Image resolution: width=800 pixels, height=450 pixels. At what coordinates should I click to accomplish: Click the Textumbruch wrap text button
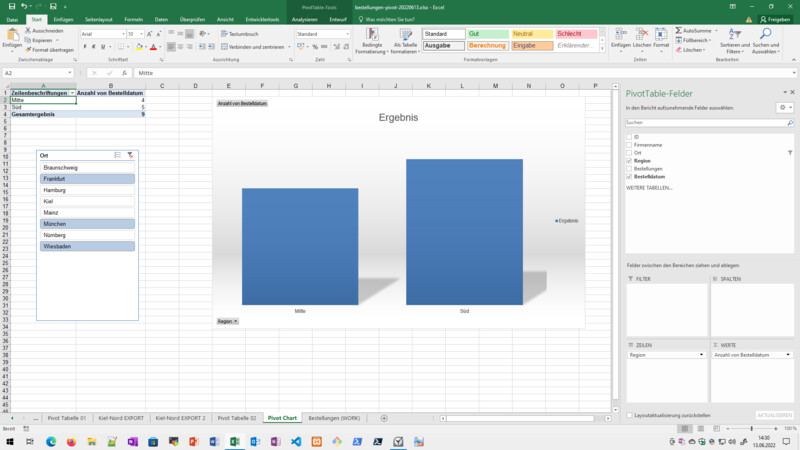click(239, 34)
